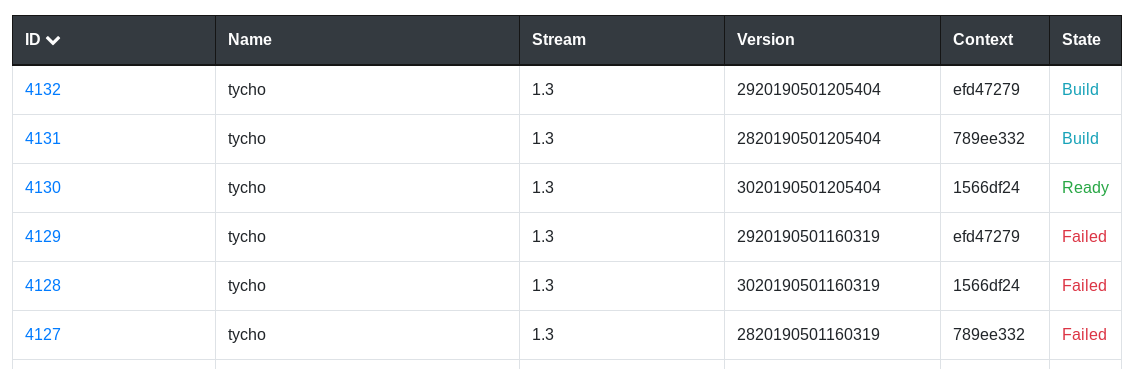Screen dimensions: 1124x369
Task: Sort by the Stream column header
Action: tap(558, 40)
